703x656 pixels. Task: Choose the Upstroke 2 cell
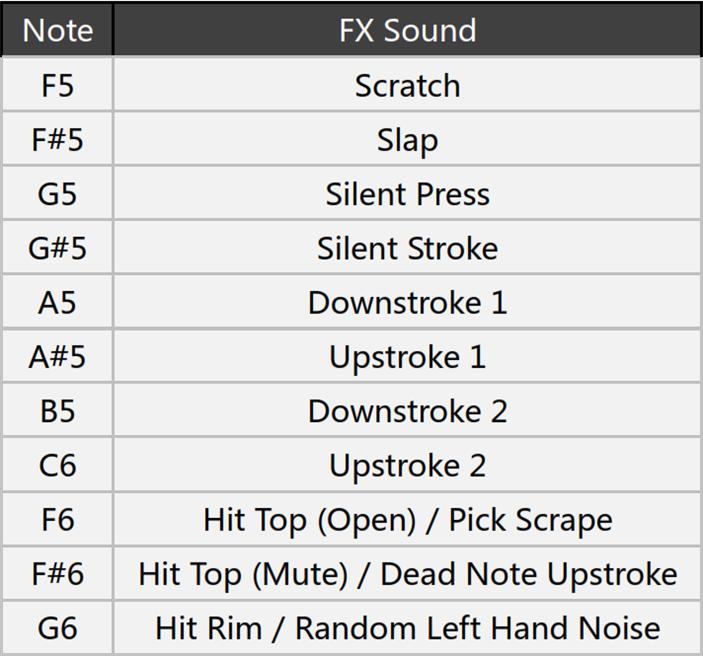407,465
